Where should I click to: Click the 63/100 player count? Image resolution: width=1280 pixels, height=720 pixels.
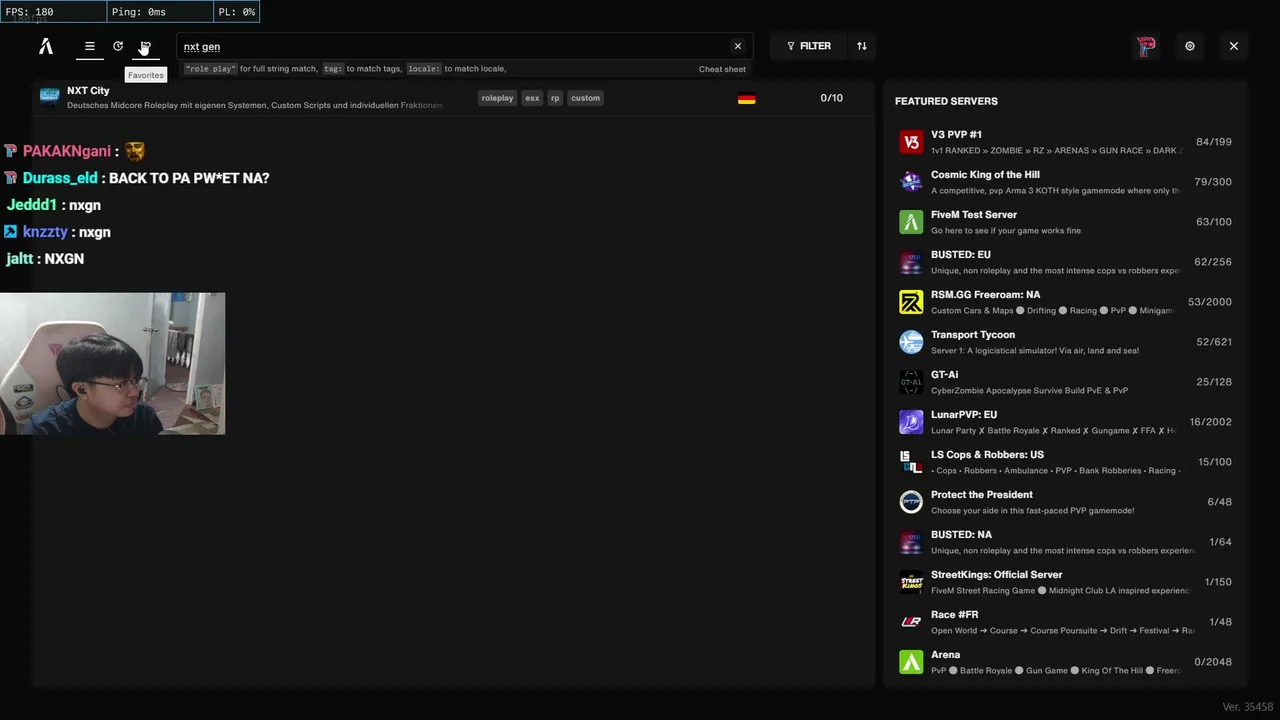pyautogui.click(x=1214, y=222)
